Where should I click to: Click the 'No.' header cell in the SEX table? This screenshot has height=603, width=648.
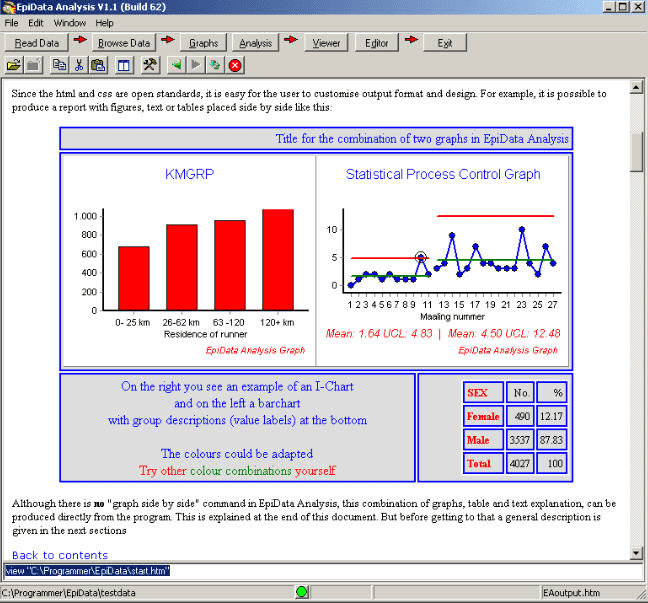point(520,393)
